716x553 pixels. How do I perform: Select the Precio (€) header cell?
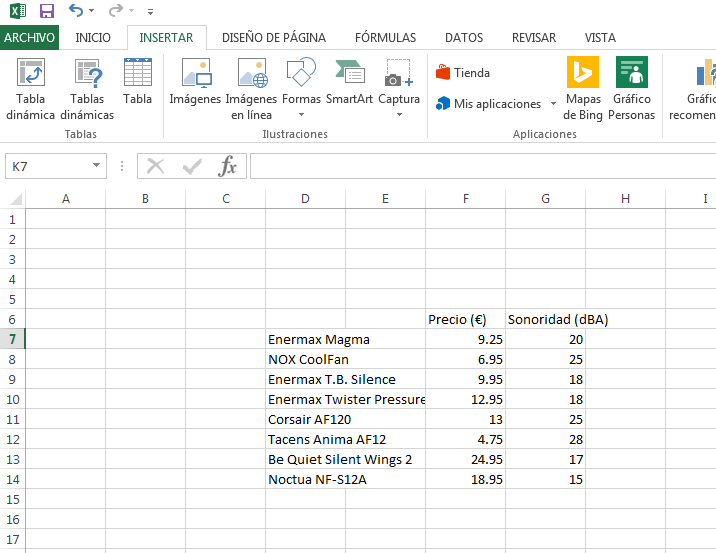[x=465, y=319]
